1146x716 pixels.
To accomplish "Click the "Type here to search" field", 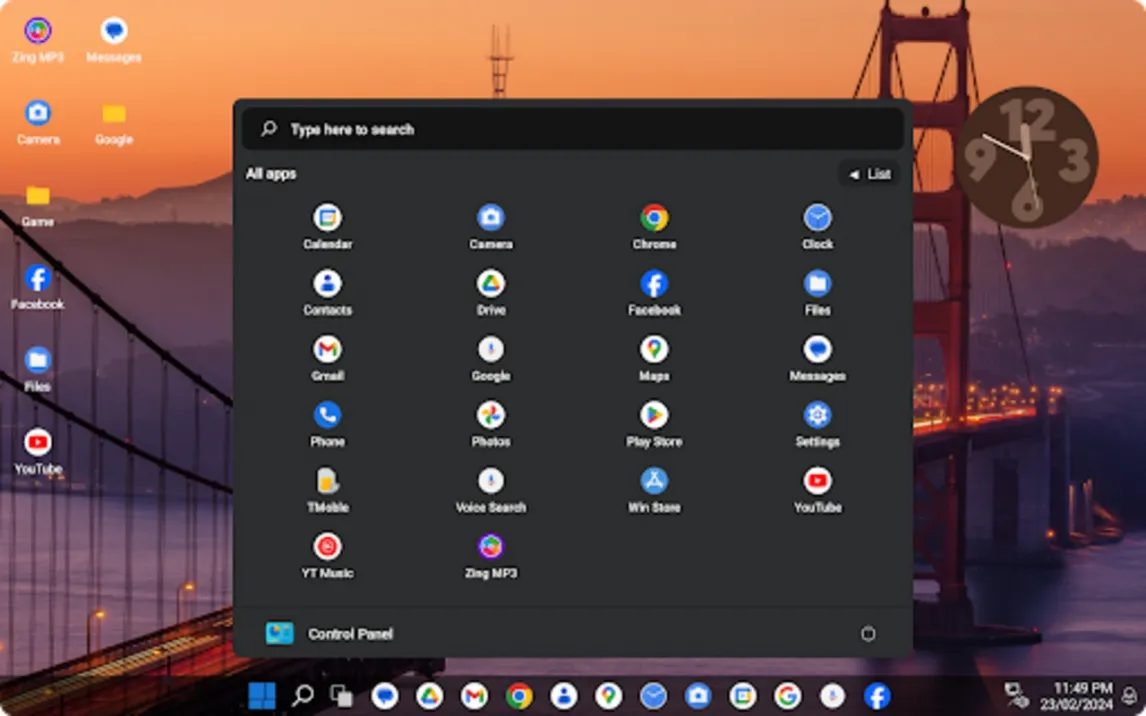I will (x=572, y=129).
